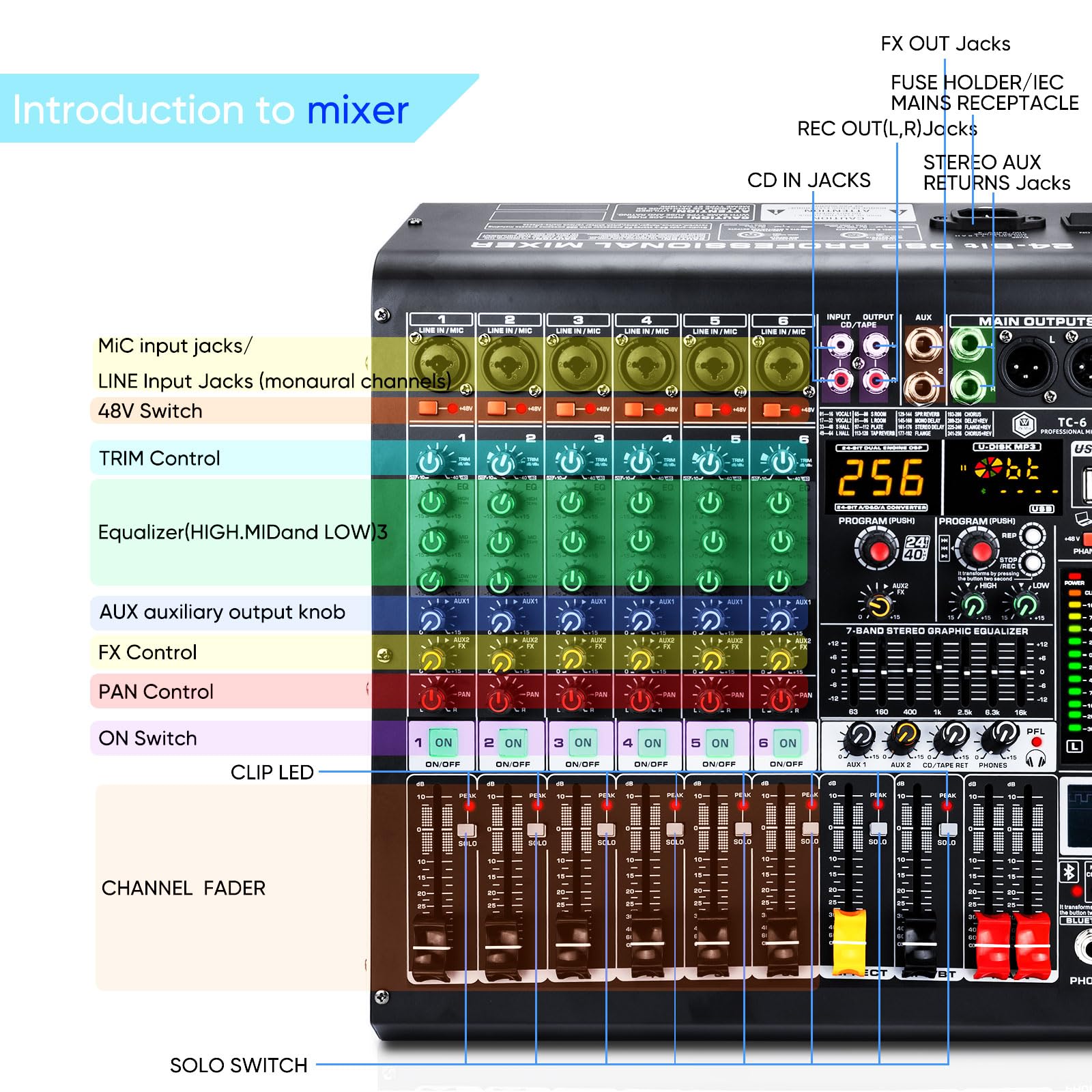Engage channel 3 SOLO switch
1092x1092 pixels.
[606, 830]
